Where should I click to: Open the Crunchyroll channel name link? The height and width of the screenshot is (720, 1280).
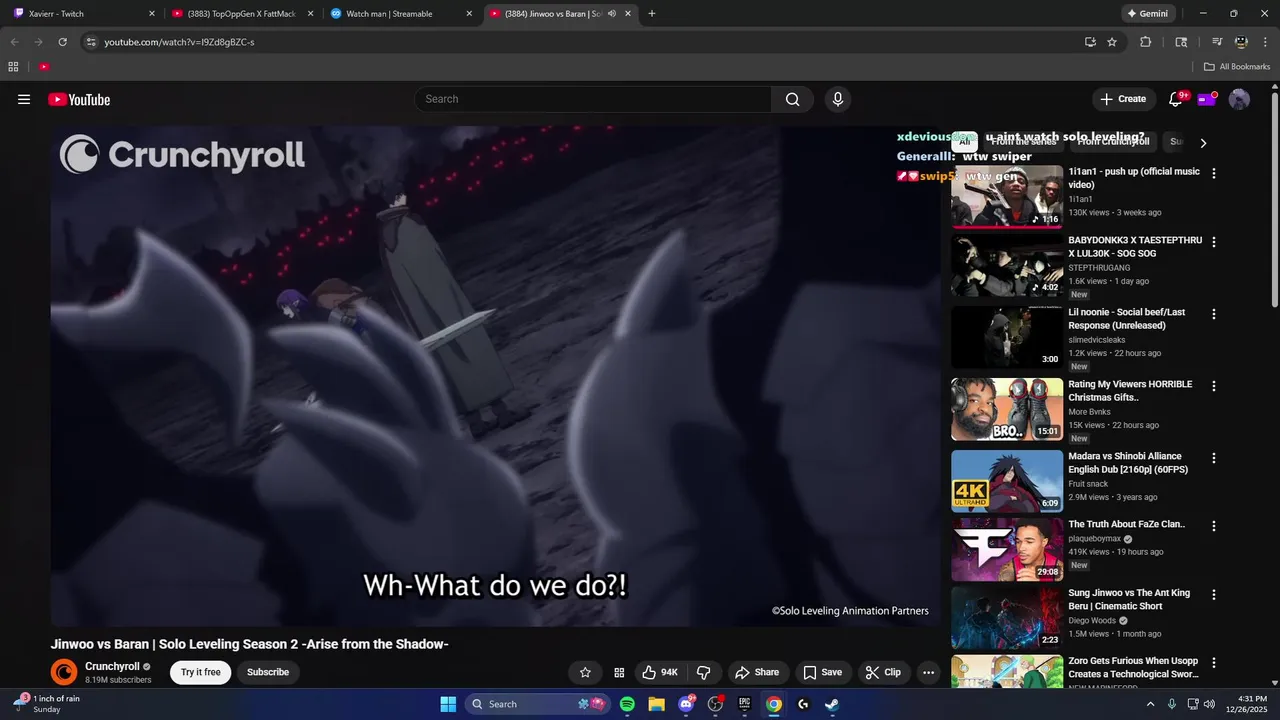tap(112, 666)
